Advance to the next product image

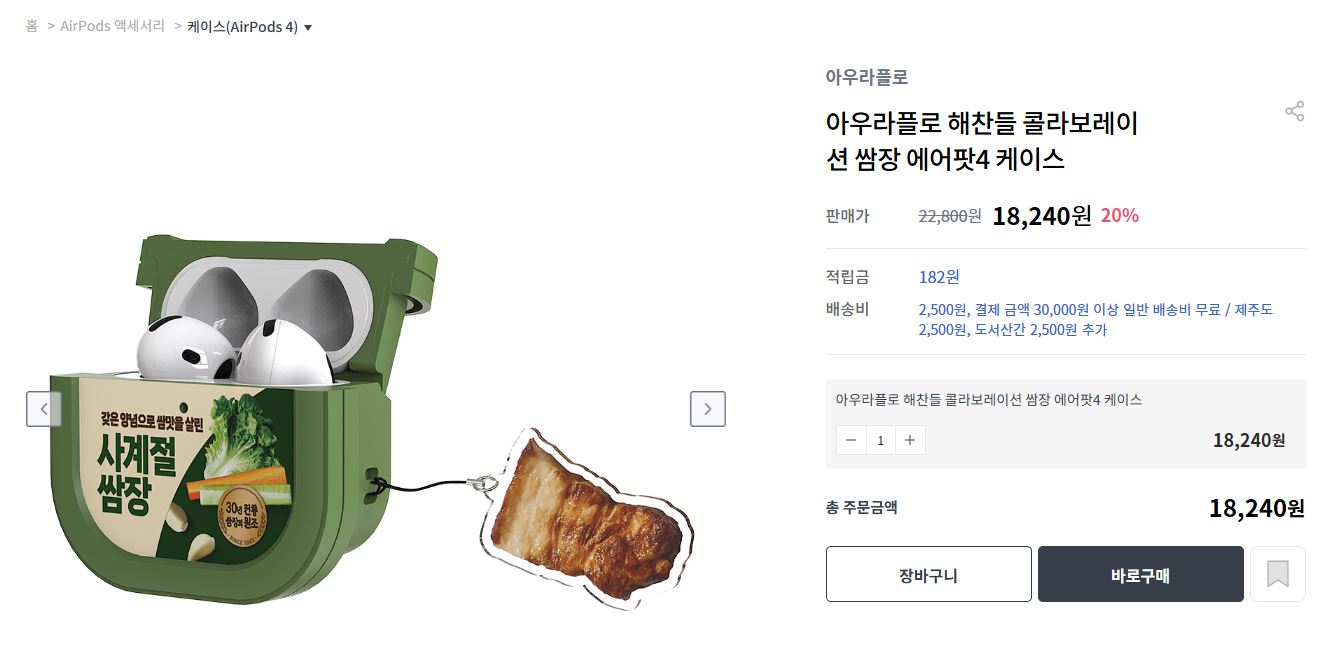pyautogui.click(x=707, y=408)
